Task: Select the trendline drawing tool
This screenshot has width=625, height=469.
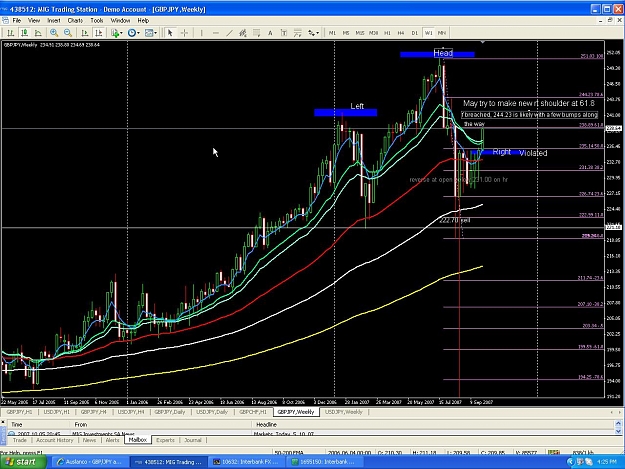Action: [x=229, y=33]
